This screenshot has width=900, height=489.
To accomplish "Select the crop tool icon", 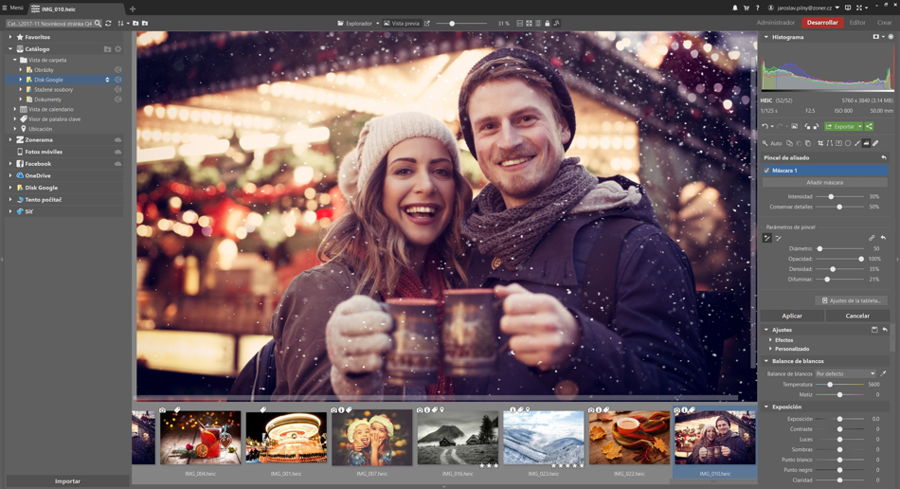I will 820,143.
